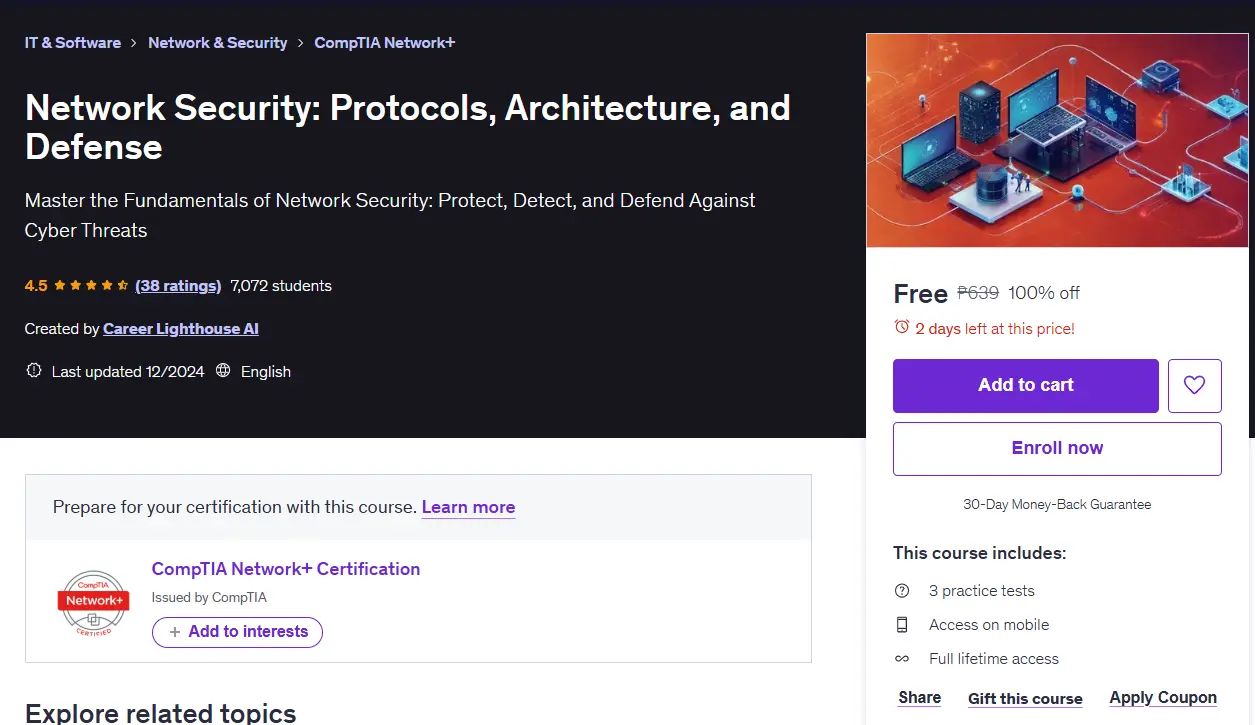Click Share link in sidebar
Screen dimensions: 1255x725
coord(920,698)
